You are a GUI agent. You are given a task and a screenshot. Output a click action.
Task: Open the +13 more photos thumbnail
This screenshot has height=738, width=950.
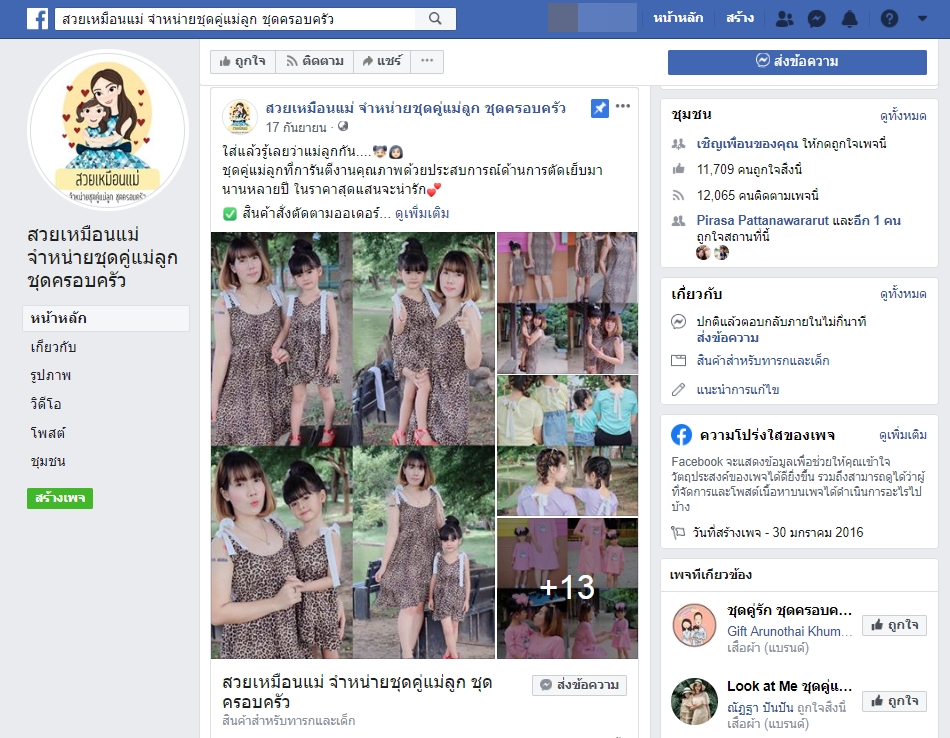point(567,588)
